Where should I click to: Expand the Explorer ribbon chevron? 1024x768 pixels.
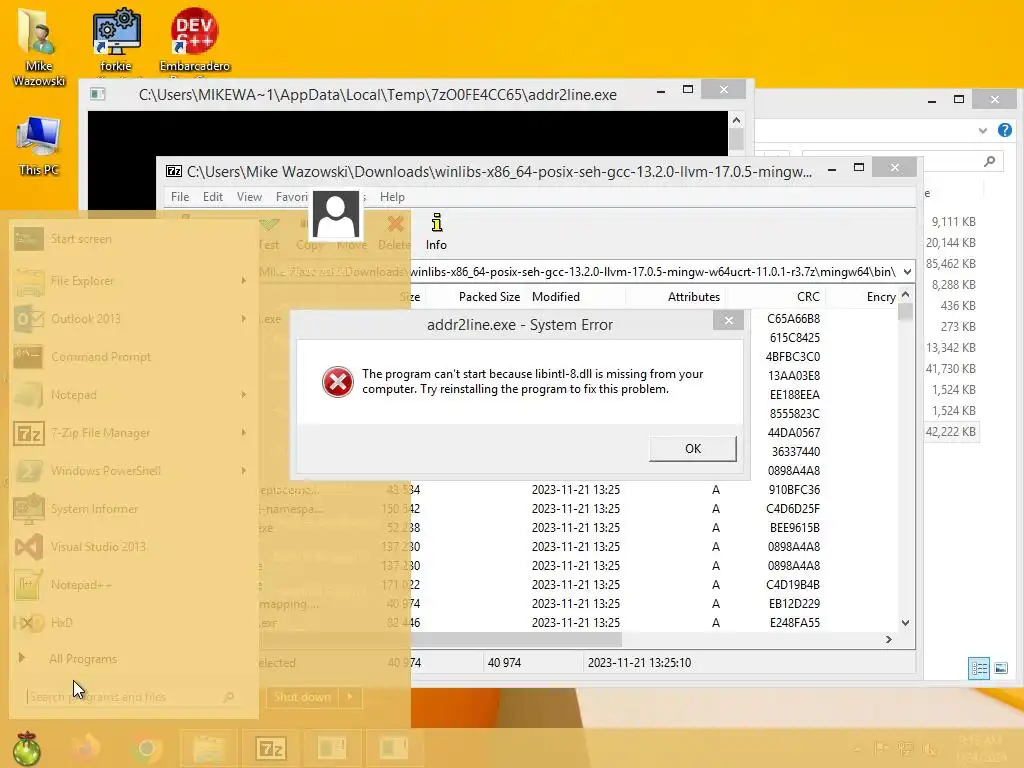(x=982, y=131)
